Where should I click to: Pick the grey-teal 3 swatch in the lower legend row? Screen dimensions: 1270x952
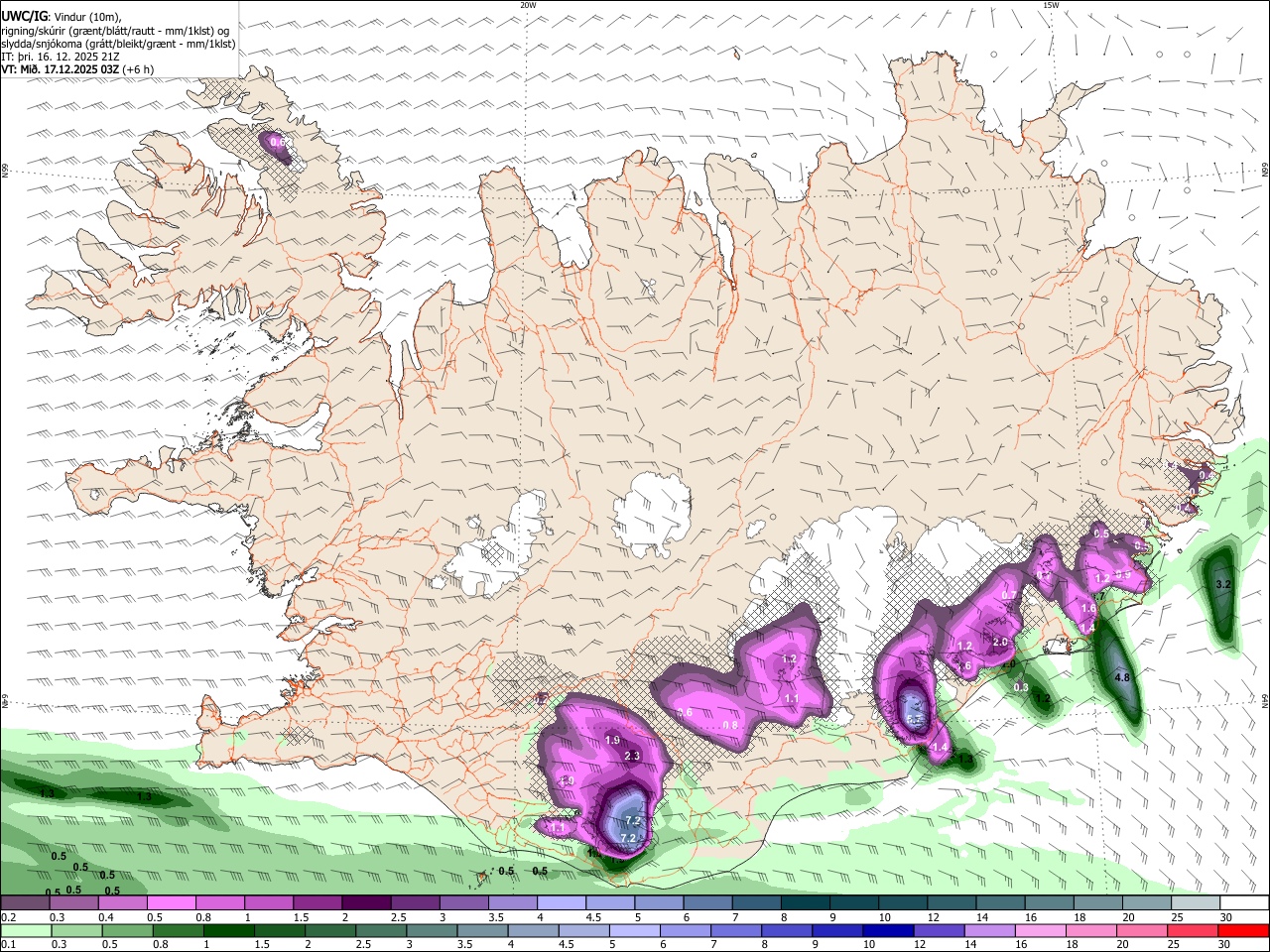coord(432,930)
